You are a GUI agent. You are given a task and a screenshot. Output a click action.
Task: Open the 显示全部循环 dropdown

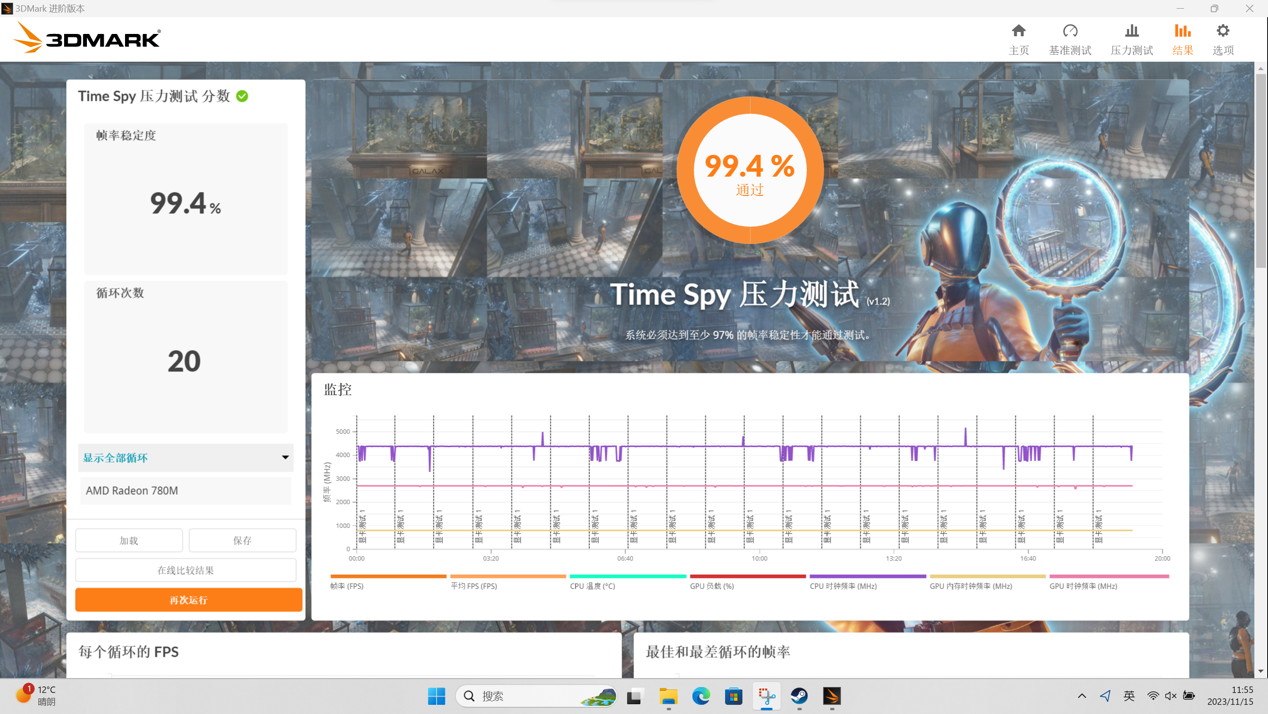pos(186,457)
